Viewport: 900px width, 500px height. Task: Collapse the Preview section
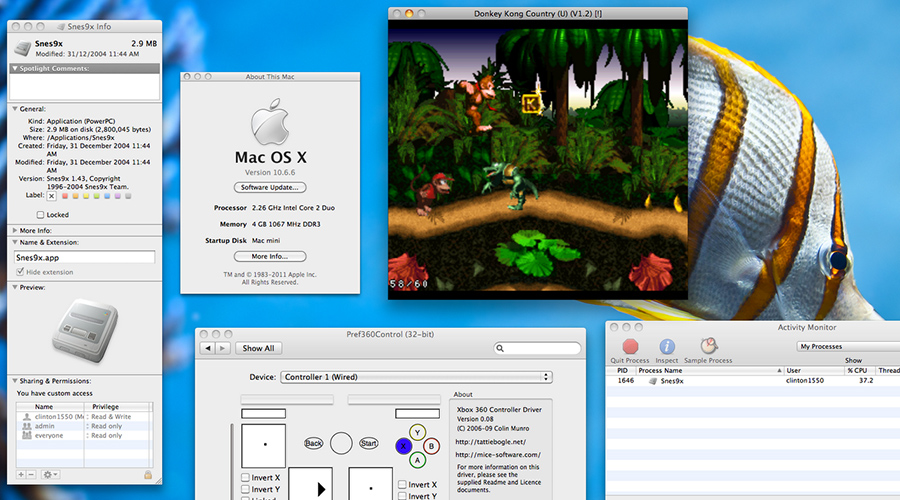(x=15, y=287)
